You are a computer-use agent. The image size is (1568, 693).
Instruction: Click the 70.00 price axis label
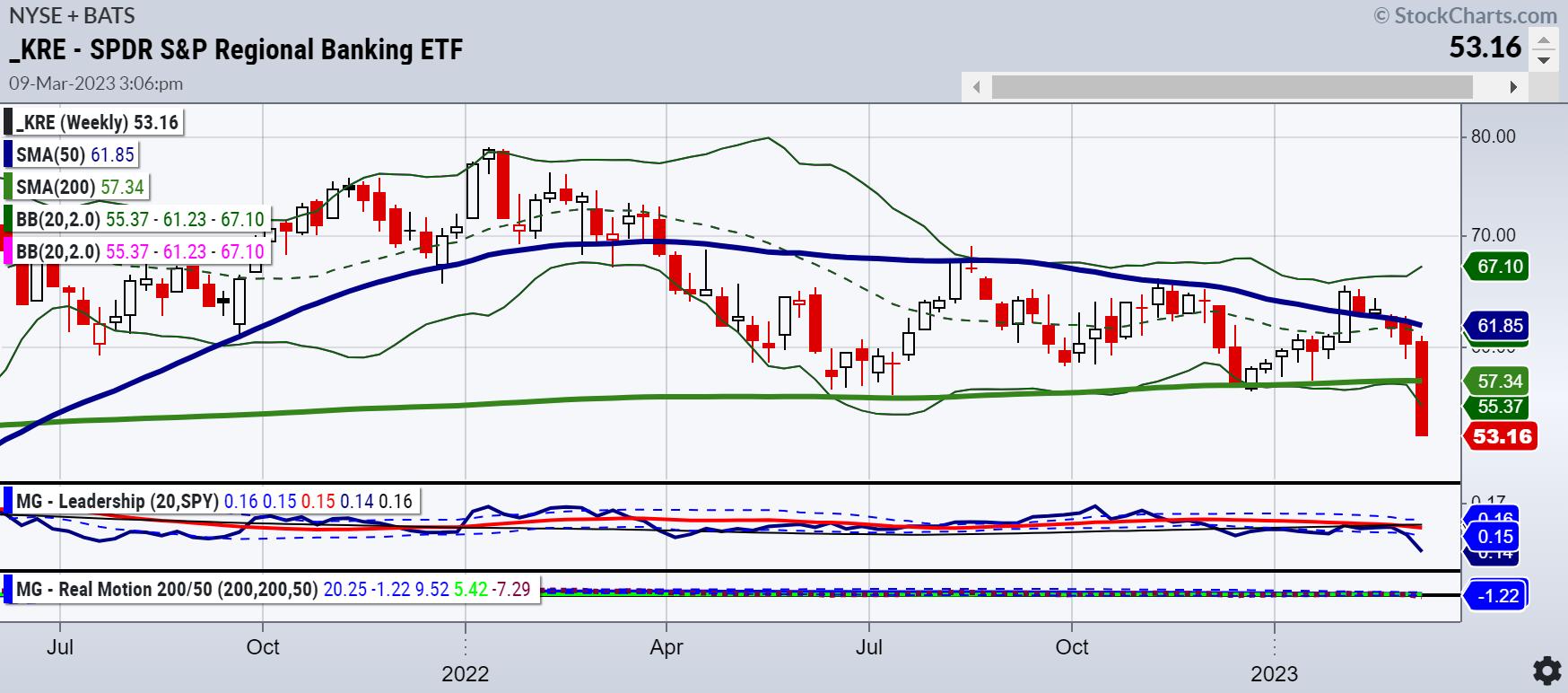[x=1493, y=235]
